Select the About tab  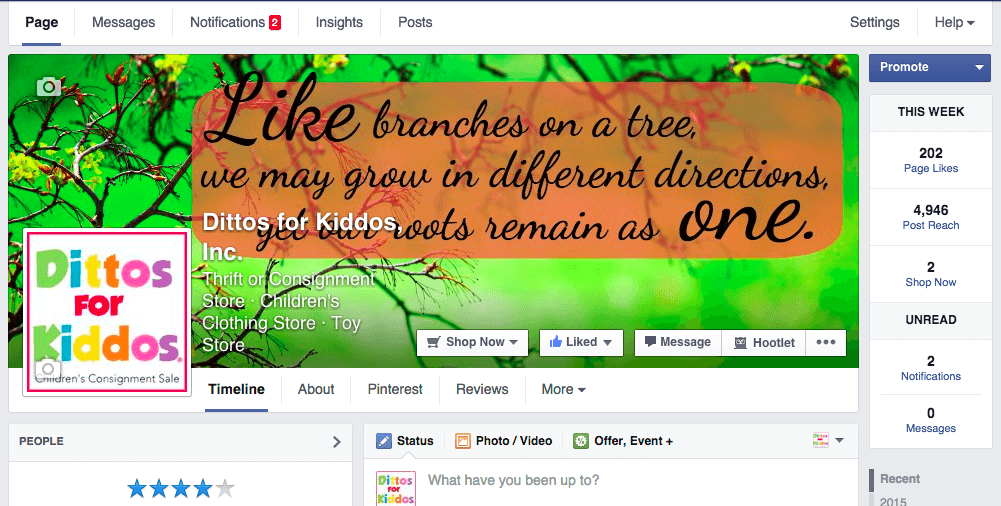coord(316,389)
